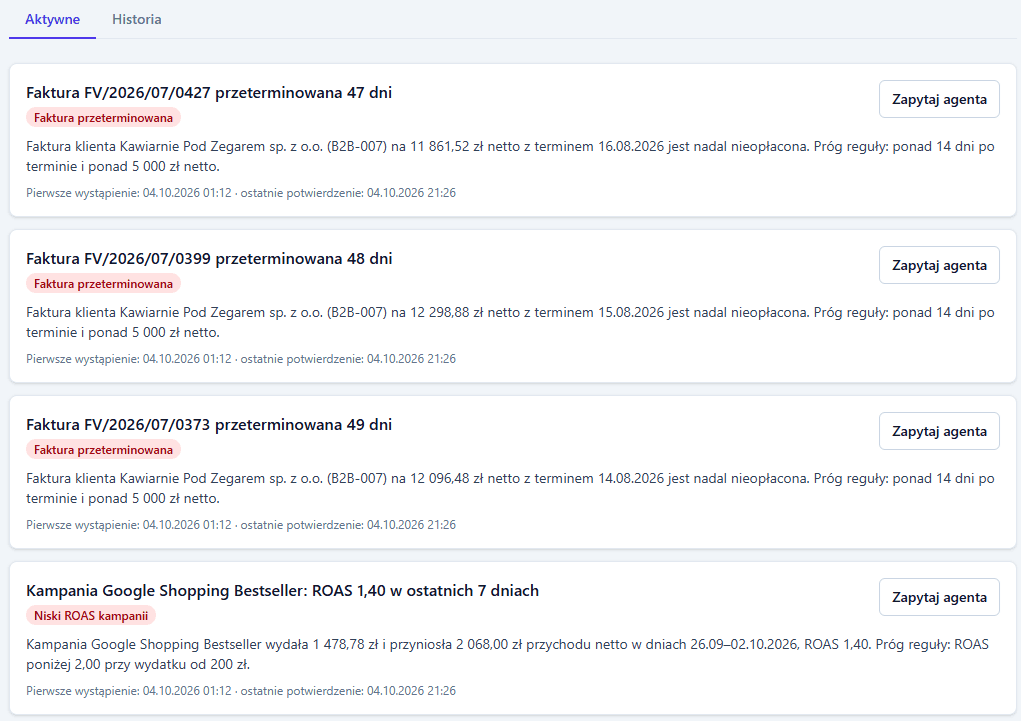Click Zapytaj agenta for invoice FV/2026/07/0399
1021x721 pixels.
point(939,265)
